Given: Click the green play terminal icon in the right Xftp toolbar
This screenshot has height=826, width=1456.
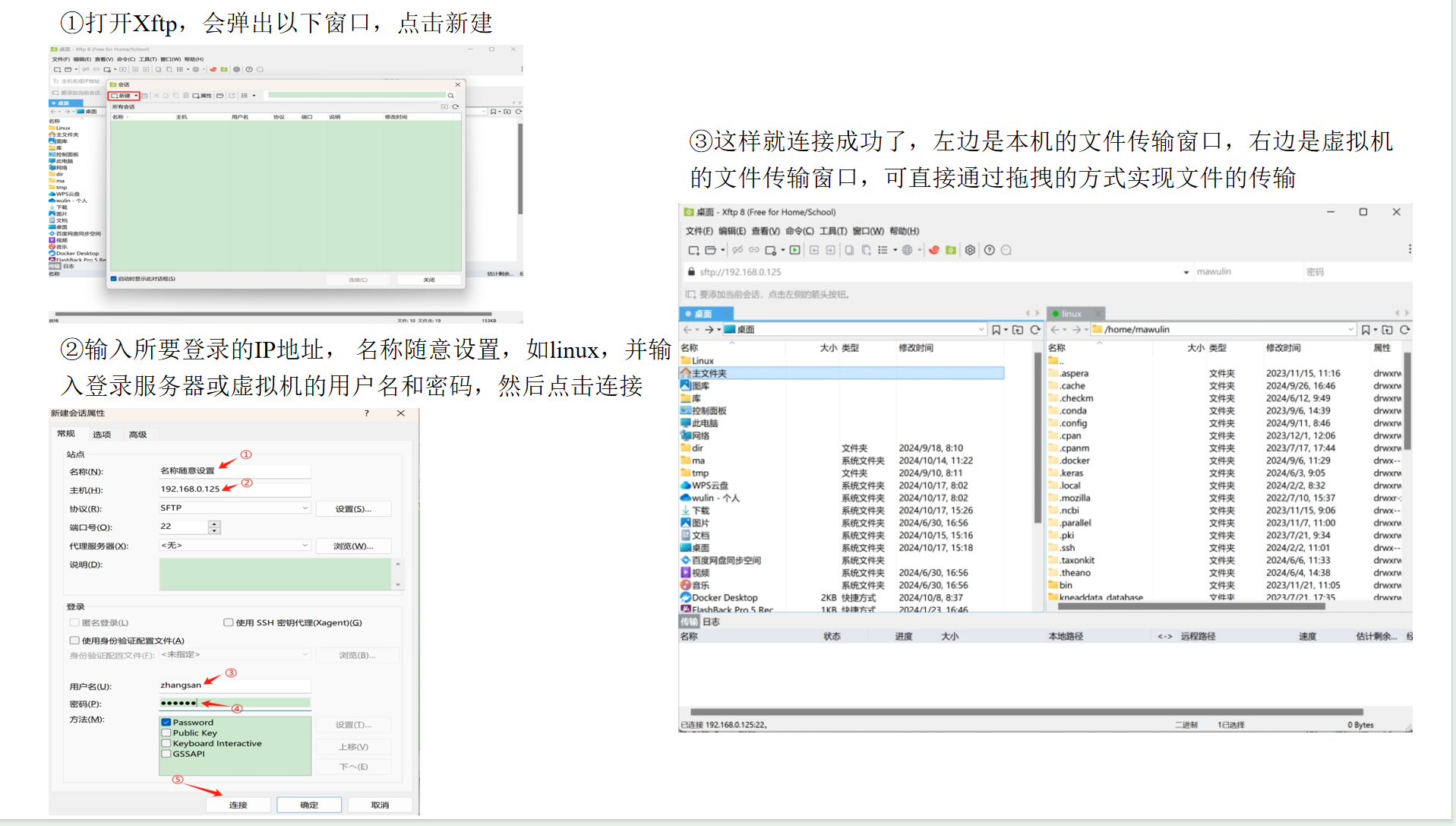Looking at the screenshot, I should (x=794, y=250).
